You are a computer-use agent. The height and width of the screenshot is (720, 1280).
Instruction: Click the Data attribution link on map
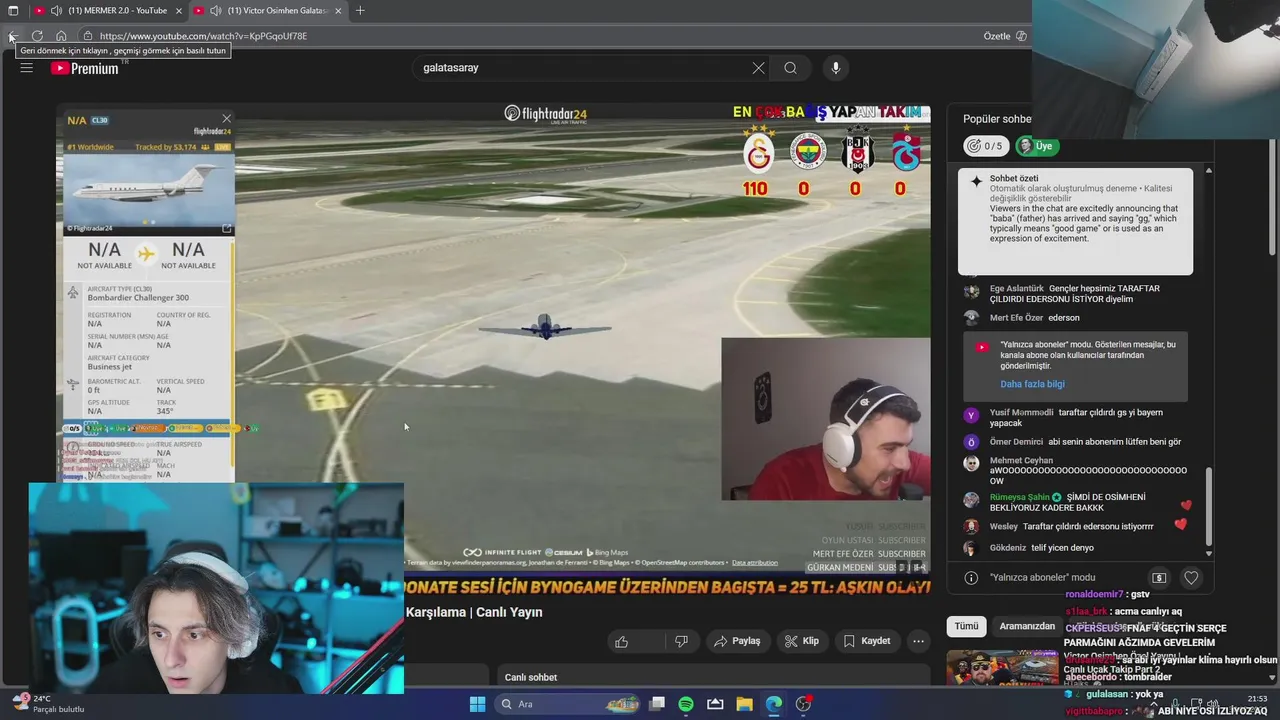pyautogui.click(x=754, y=563)
